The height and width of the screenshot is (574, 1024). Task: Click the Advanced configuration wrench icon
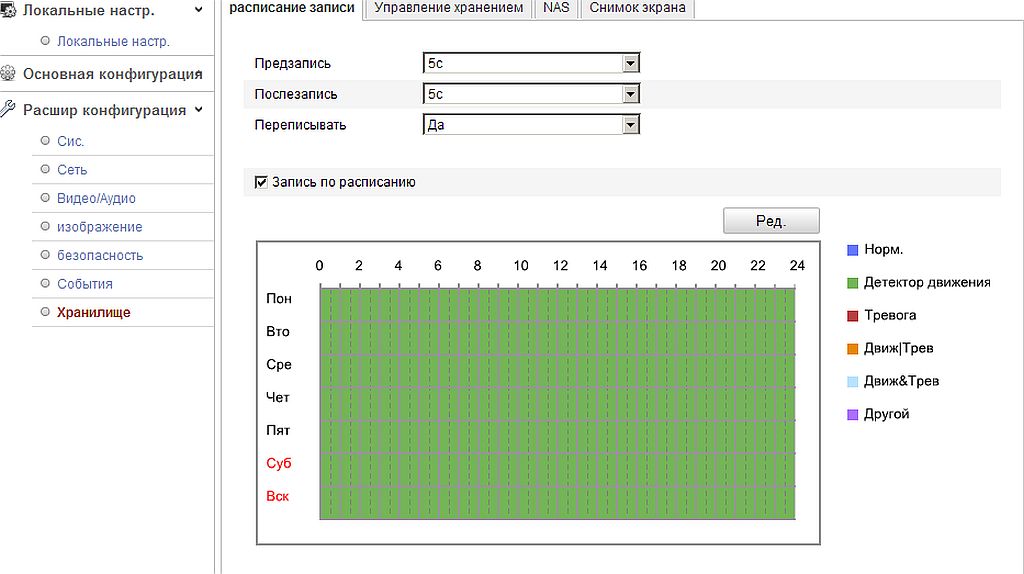click(x=8, y=109)
